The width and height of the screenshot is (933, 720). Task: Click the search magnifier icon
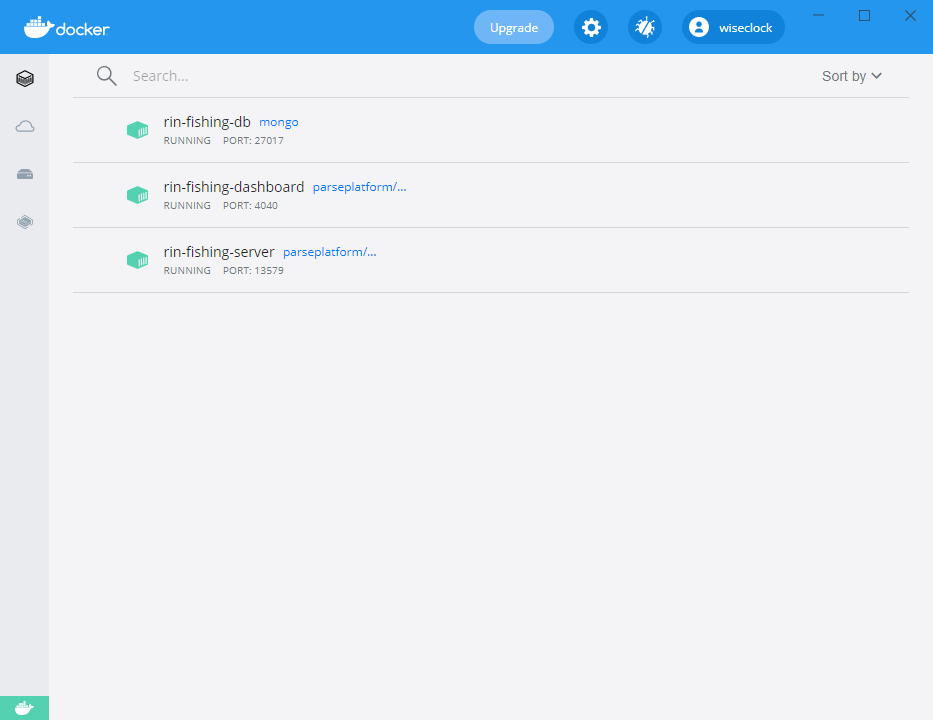(107, 76)
